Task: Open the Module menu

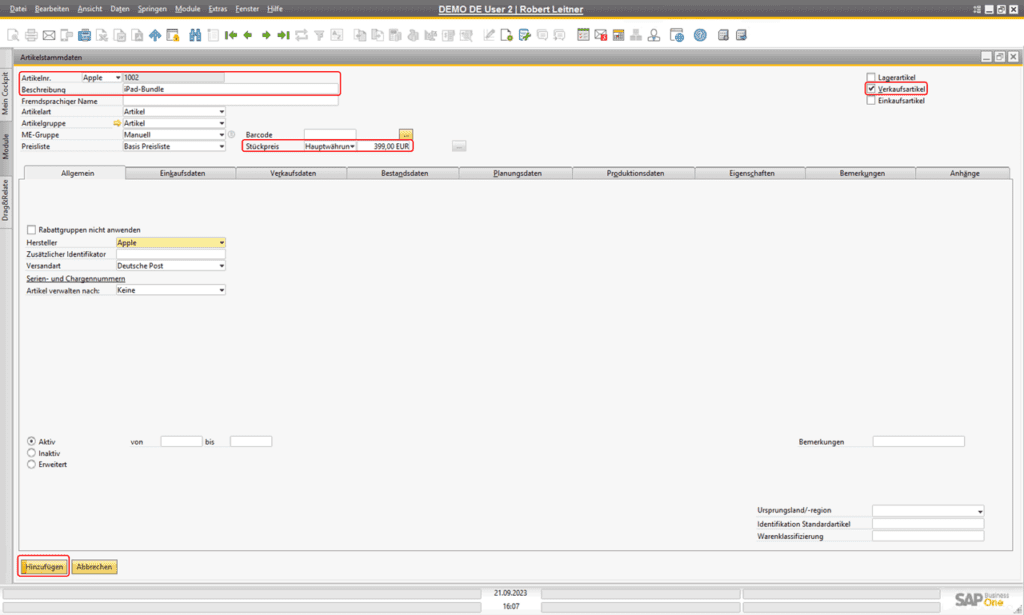Action: point(187,9)
